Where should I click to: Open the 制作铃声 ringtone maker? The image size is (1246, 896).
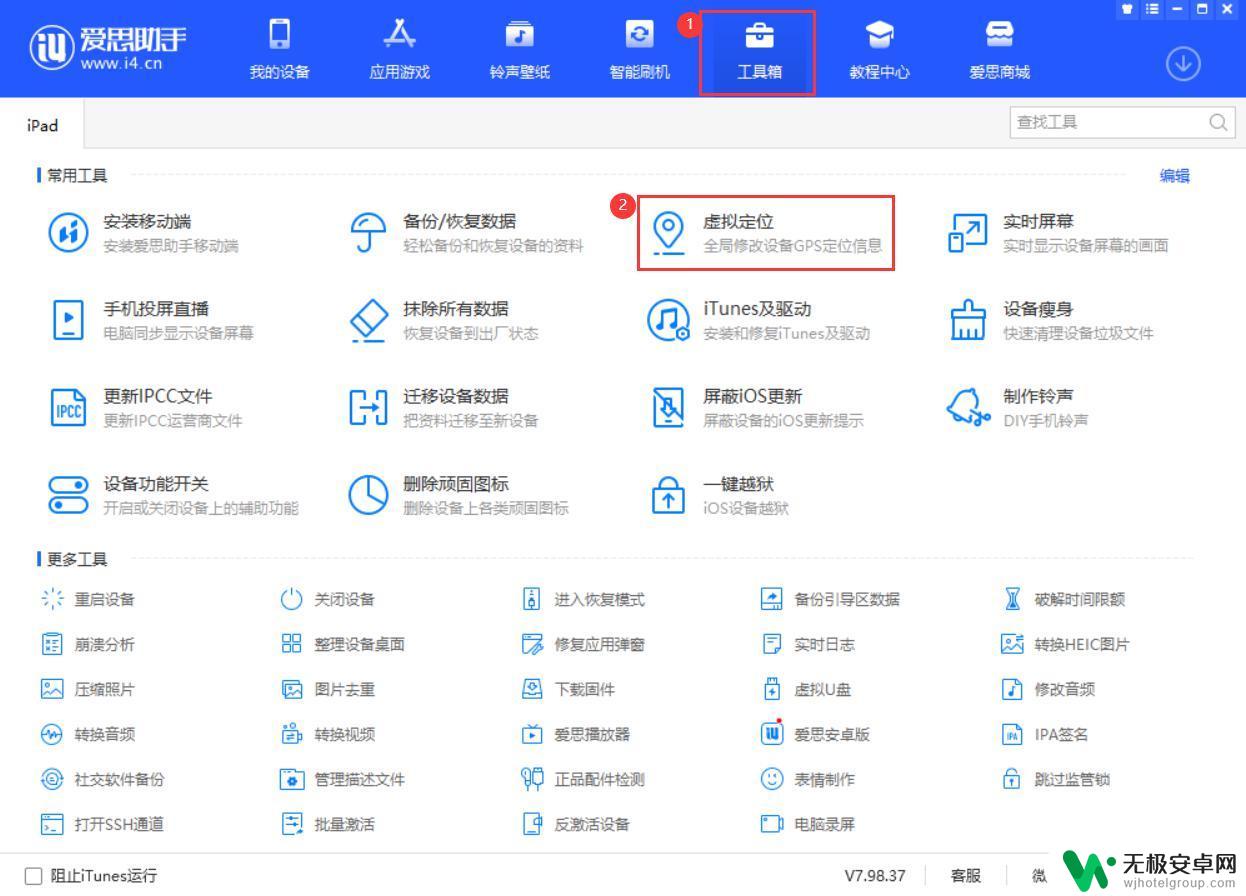1018,407
